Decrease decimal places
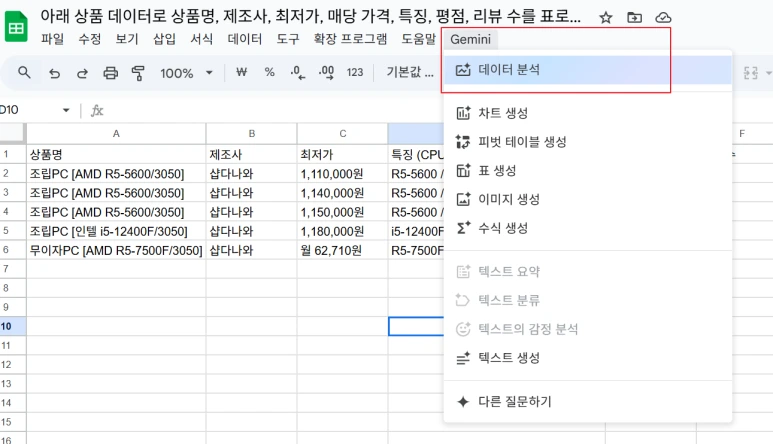The height and width of the screenshot is (444, 773). click(297, 72)
